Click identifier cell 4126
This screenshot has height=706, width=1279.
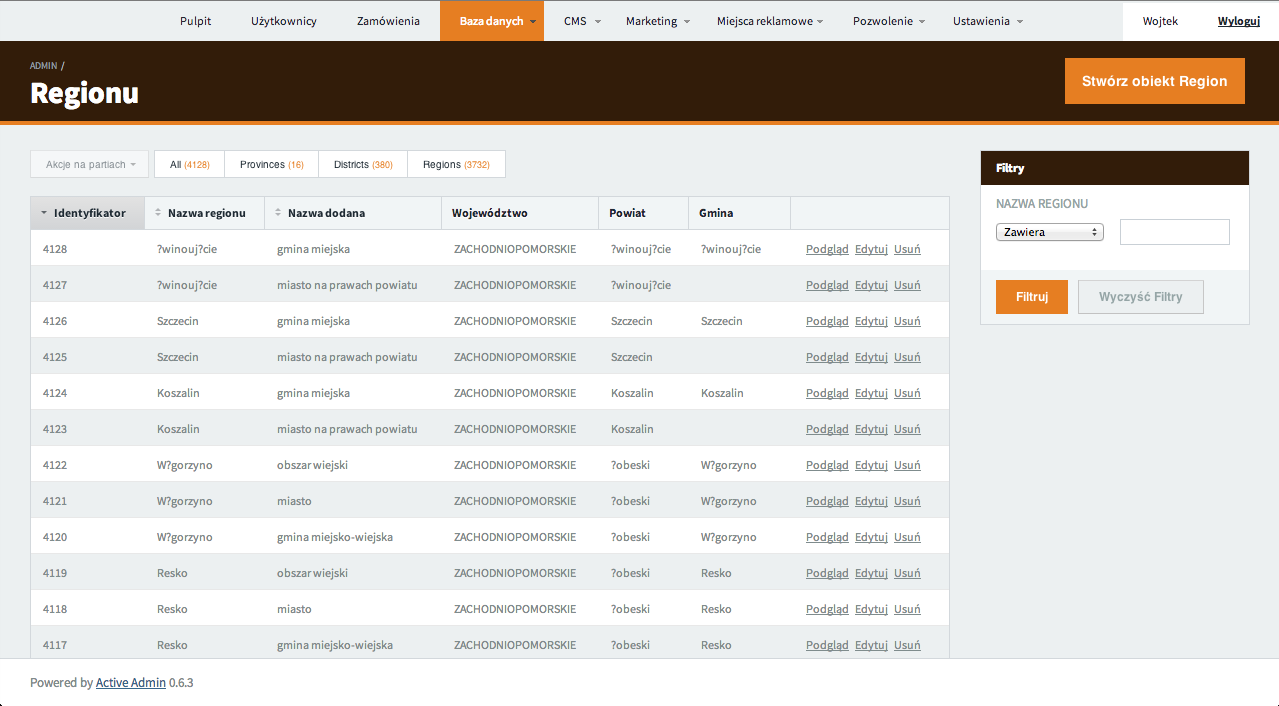[x=55, y=321]
